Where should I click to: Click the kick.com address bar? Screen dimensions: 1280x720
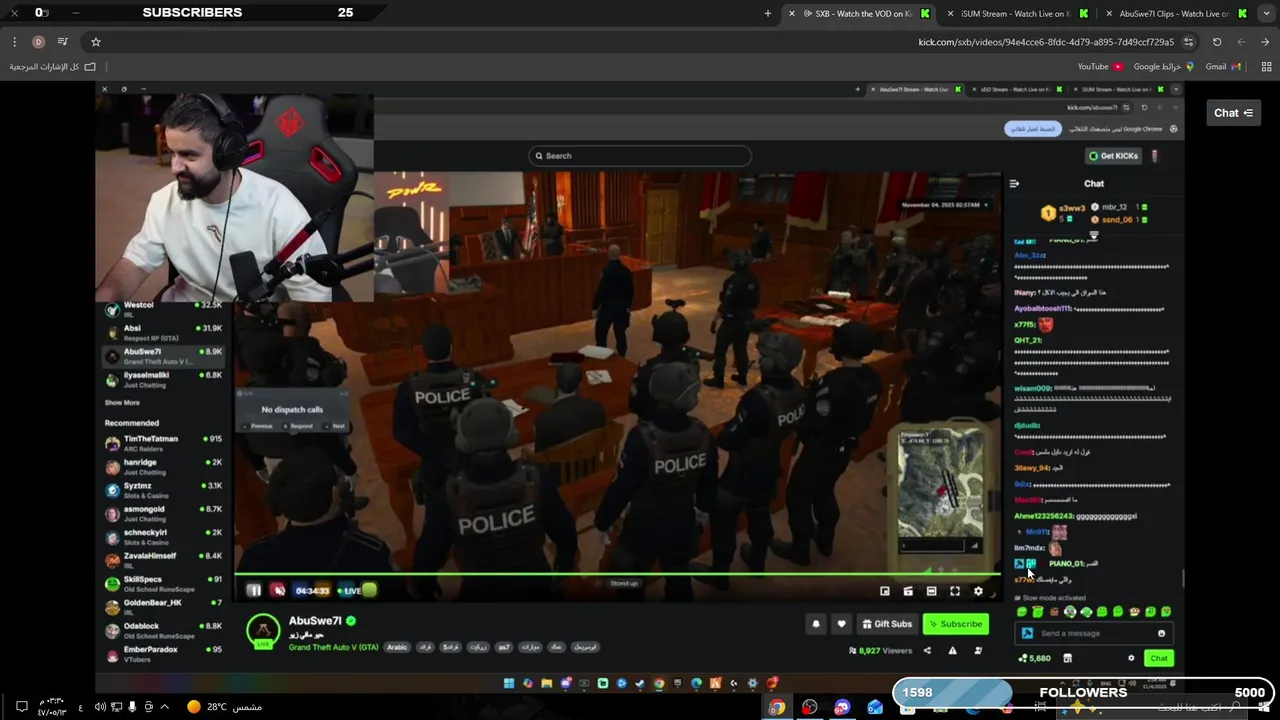[x=640, y=42]
